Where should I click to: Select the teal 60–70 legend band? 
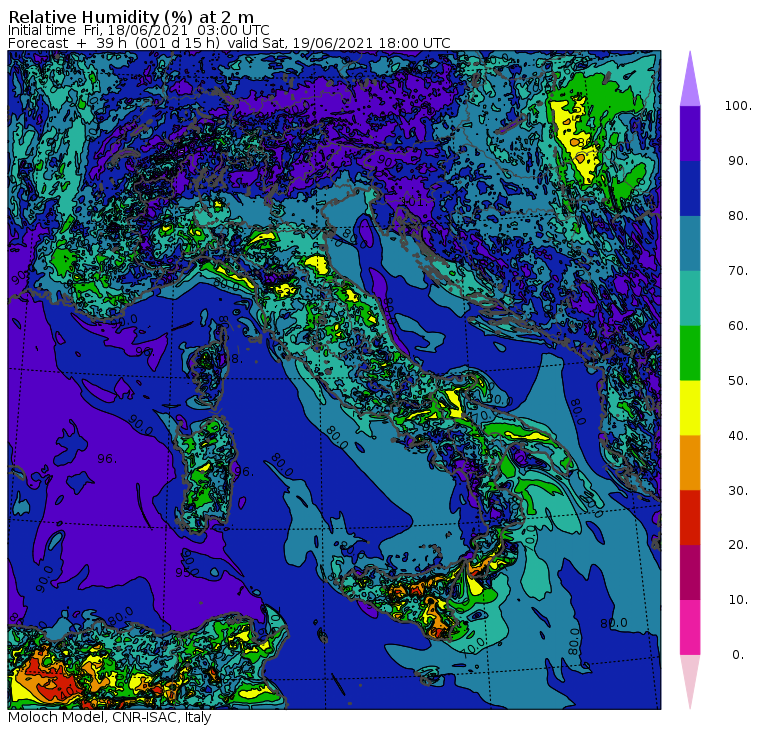[690, 298]
